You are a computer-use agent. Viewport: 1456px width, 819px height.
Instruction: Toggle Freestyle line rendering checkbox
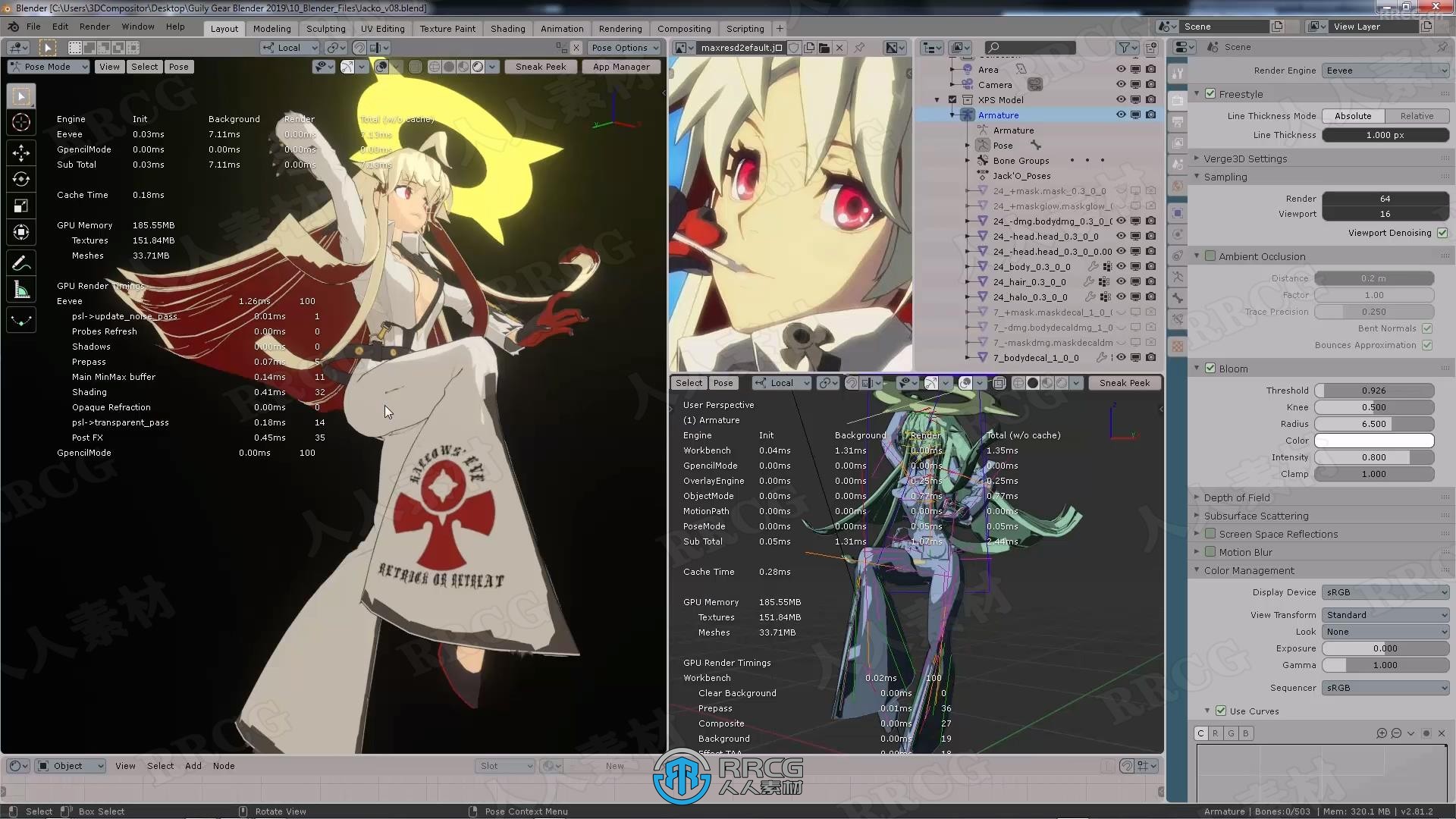(x=1210, y=93)
